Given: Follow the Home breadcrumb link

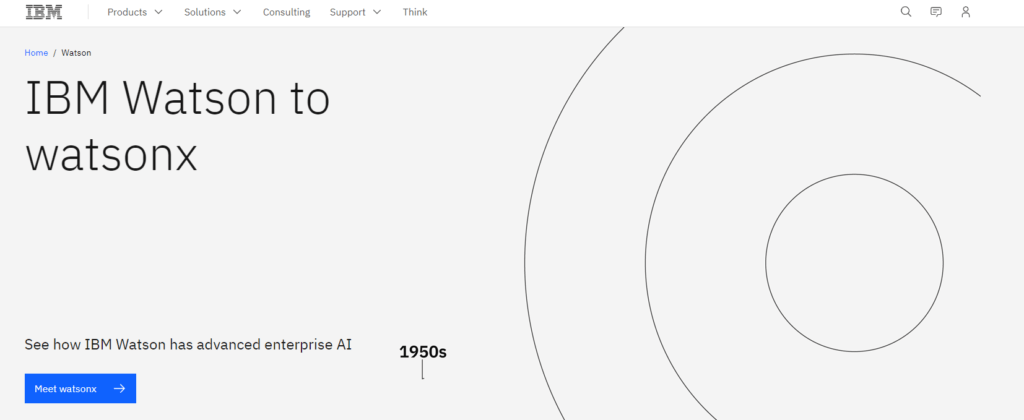Looking at the screenshot, I should (x=36, y=52).
